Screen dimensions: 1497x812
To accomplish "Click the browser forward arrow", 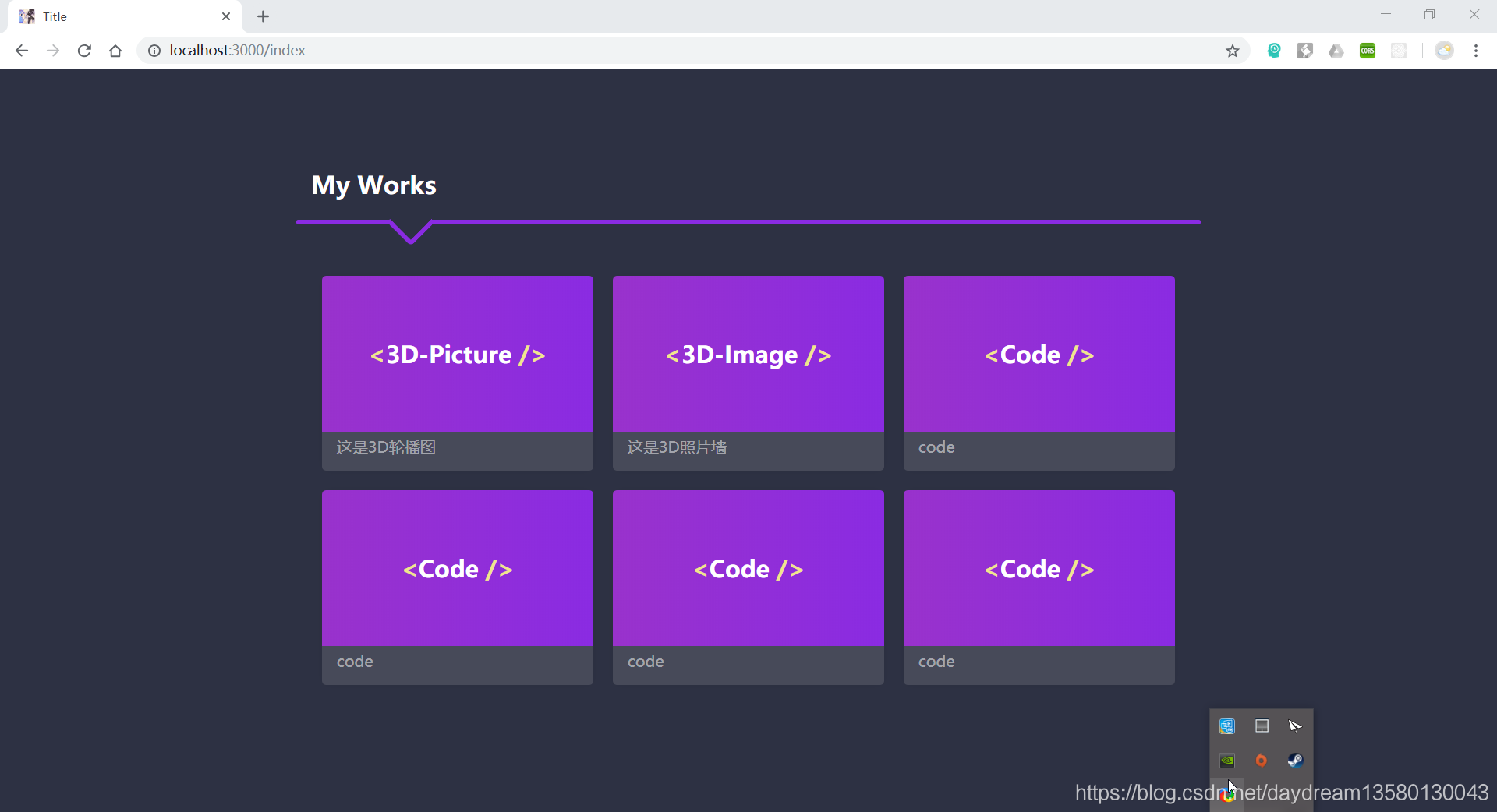I will (53, 51).
